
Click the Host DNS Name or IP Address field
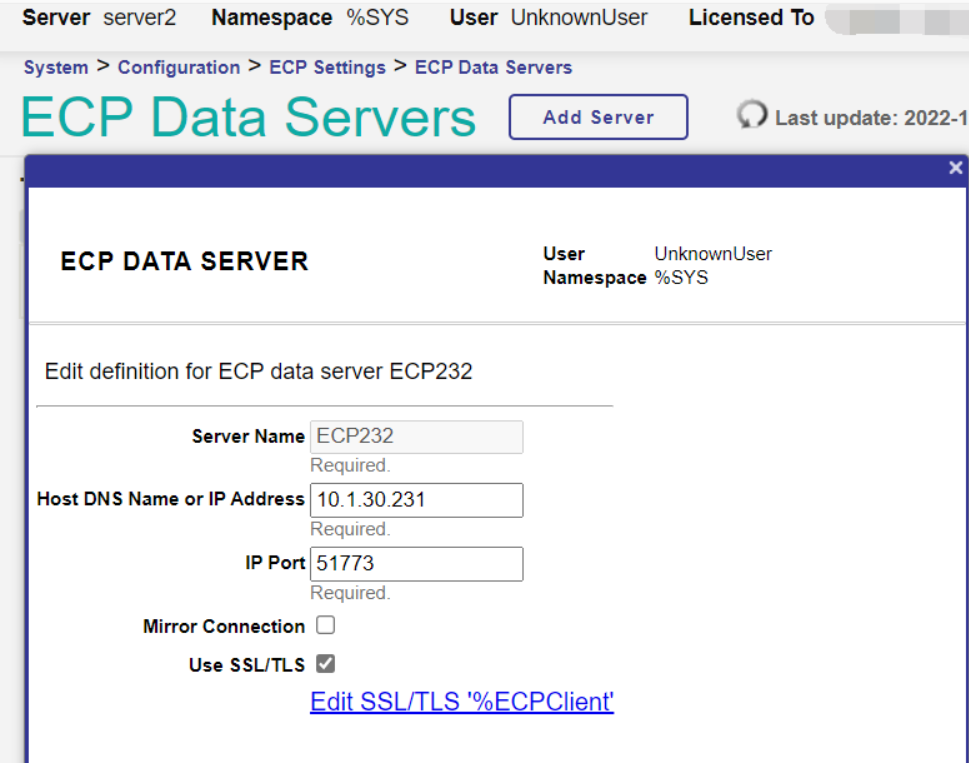[x=416, y=500]
